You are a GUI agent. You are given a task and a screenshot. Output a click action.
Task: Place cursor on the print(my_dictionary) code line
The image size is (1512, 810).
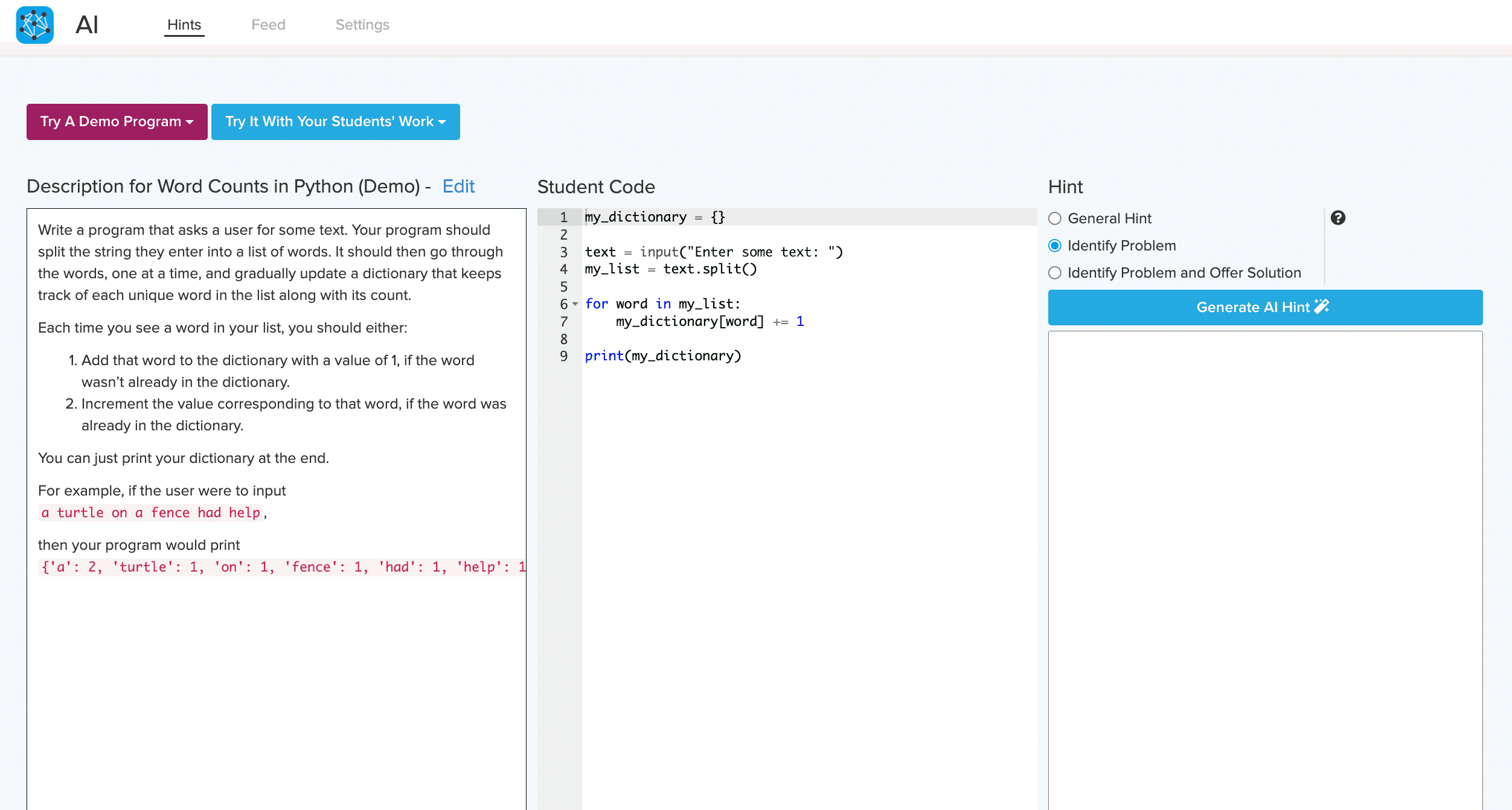click(663, 356)
